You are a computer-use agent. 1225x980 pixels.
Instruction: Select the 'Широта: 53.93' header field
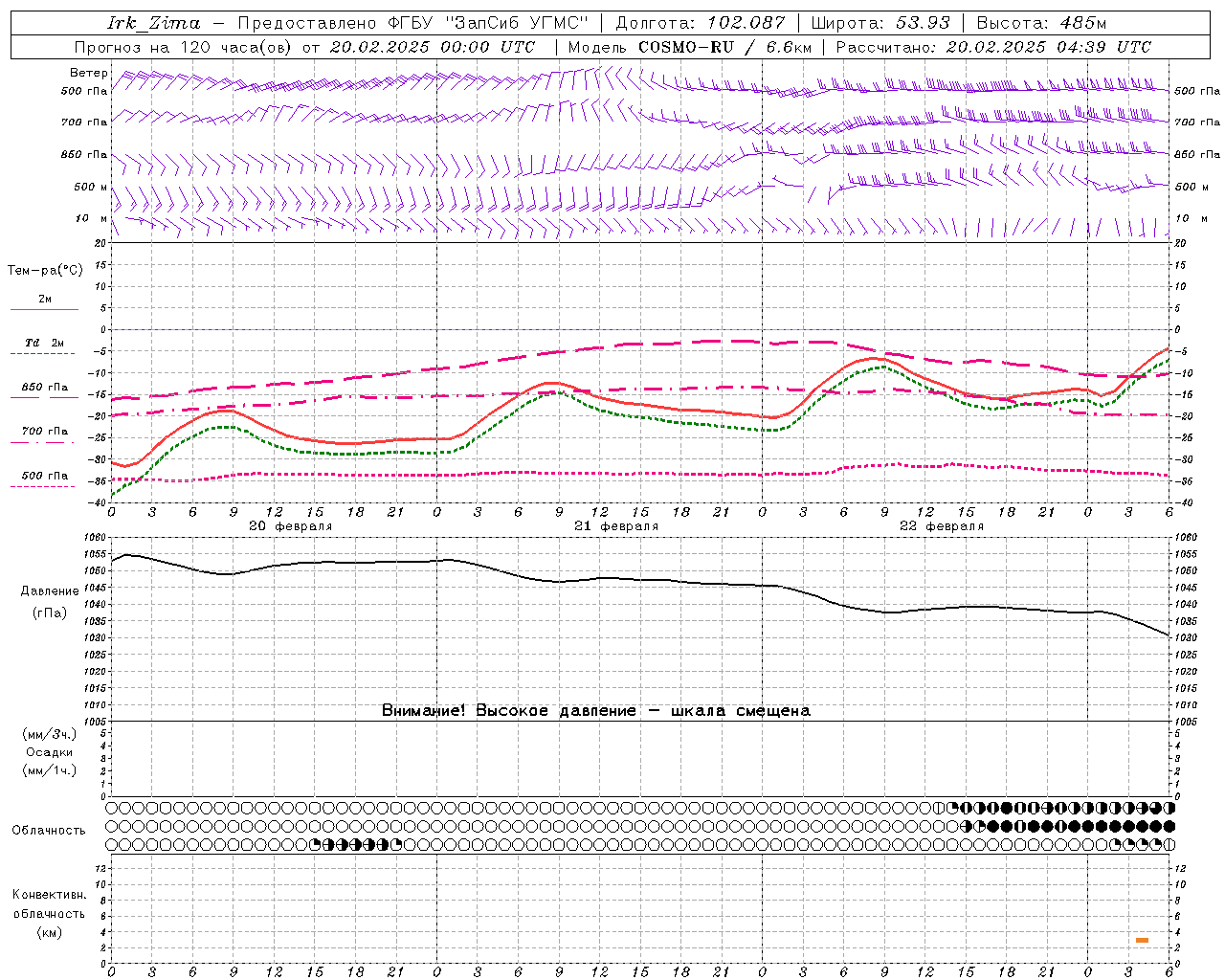880,23
